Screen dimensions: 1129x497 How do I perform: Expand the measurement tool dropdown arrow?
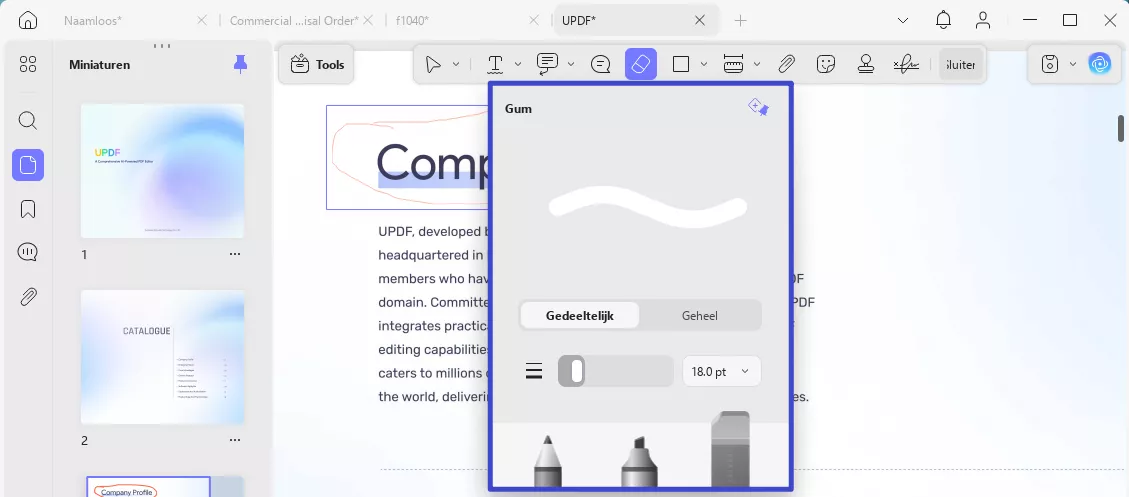click(757, 64)
